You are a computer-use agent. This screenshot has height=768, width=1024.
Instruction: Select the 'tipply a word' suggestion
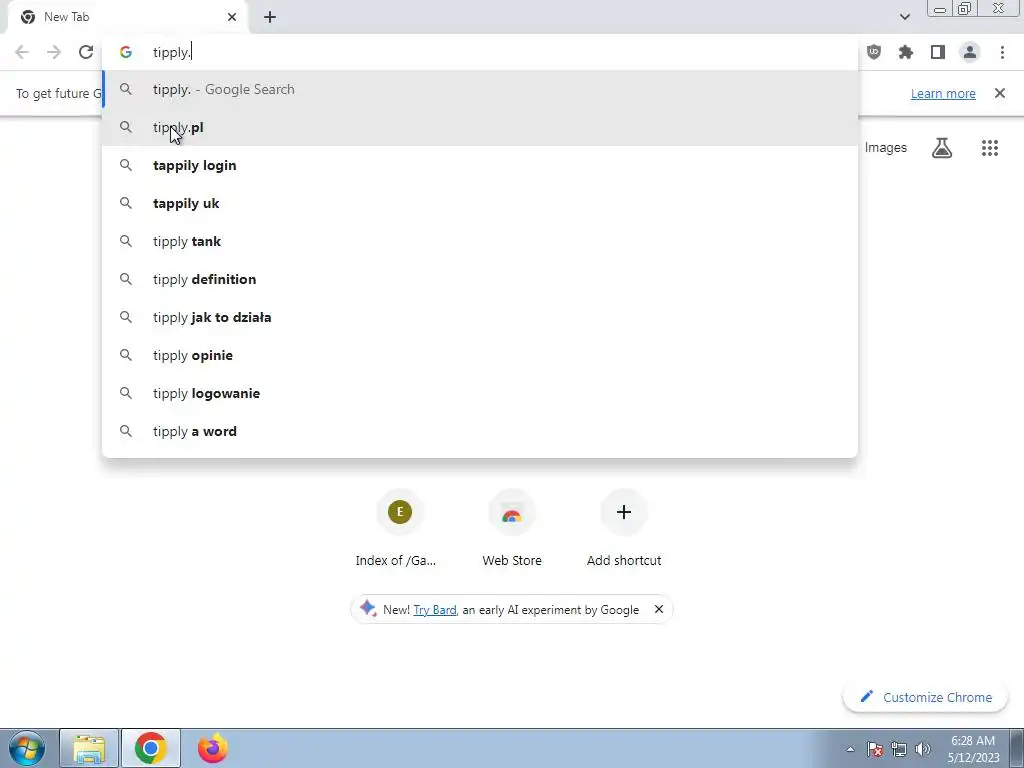pyautogui.click(x=480, y=431)
